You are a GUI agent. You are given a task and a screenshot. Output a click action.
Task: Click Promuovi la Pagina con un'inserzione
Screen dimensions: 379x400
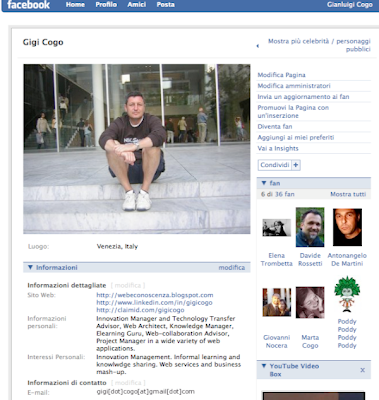(x=293, y=112)
